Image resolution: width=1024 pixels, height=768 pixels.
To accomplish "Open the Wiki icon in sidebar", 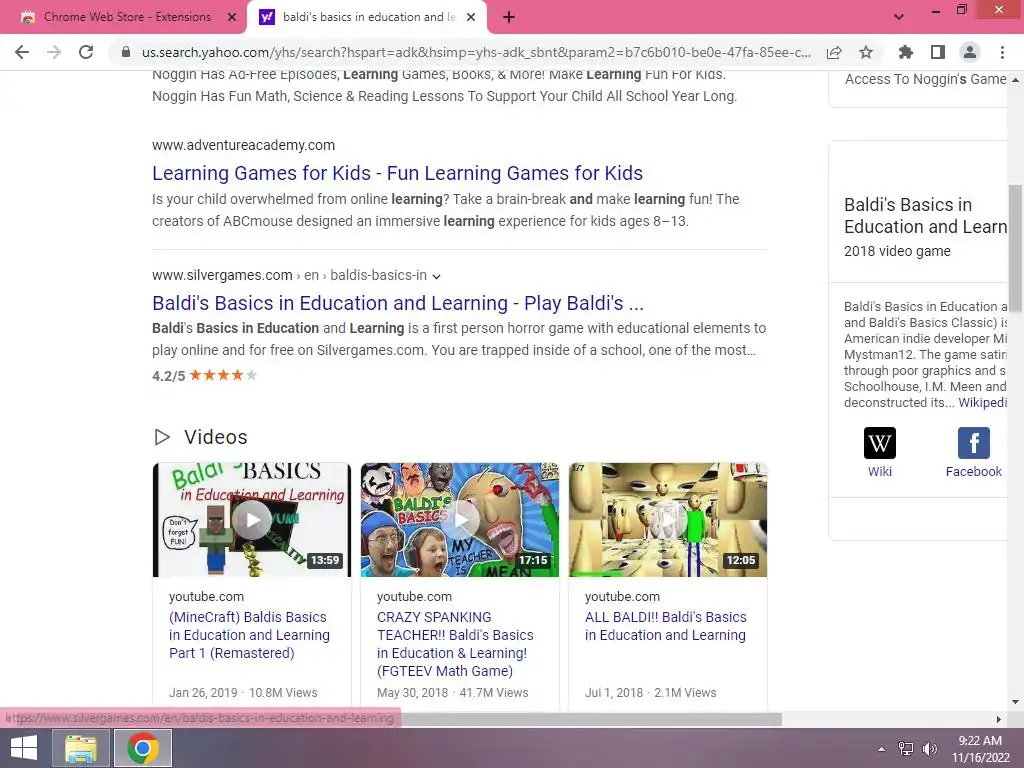I will [880, 443].
